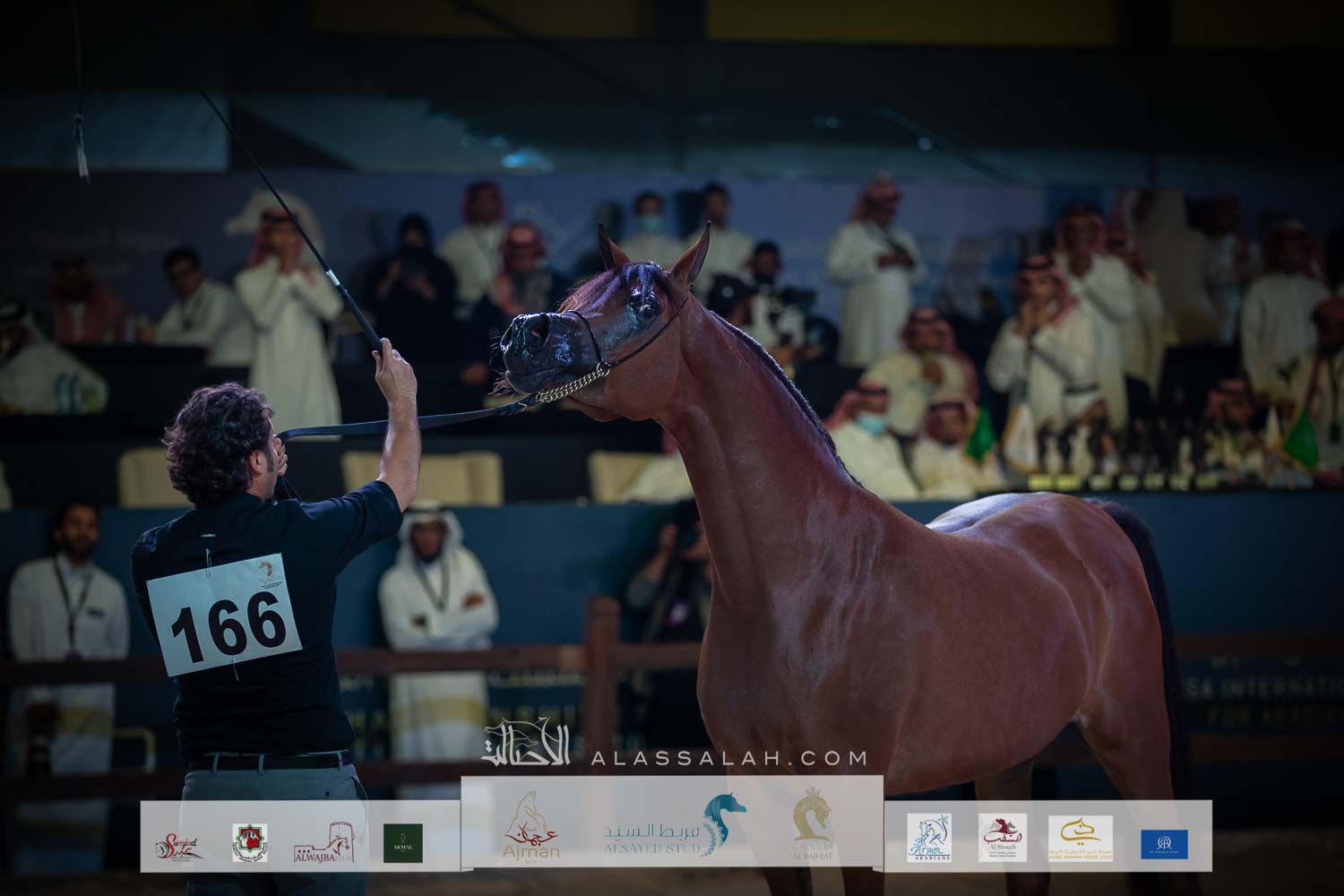Click the handler's raised hand holding whip

(392, 366)
